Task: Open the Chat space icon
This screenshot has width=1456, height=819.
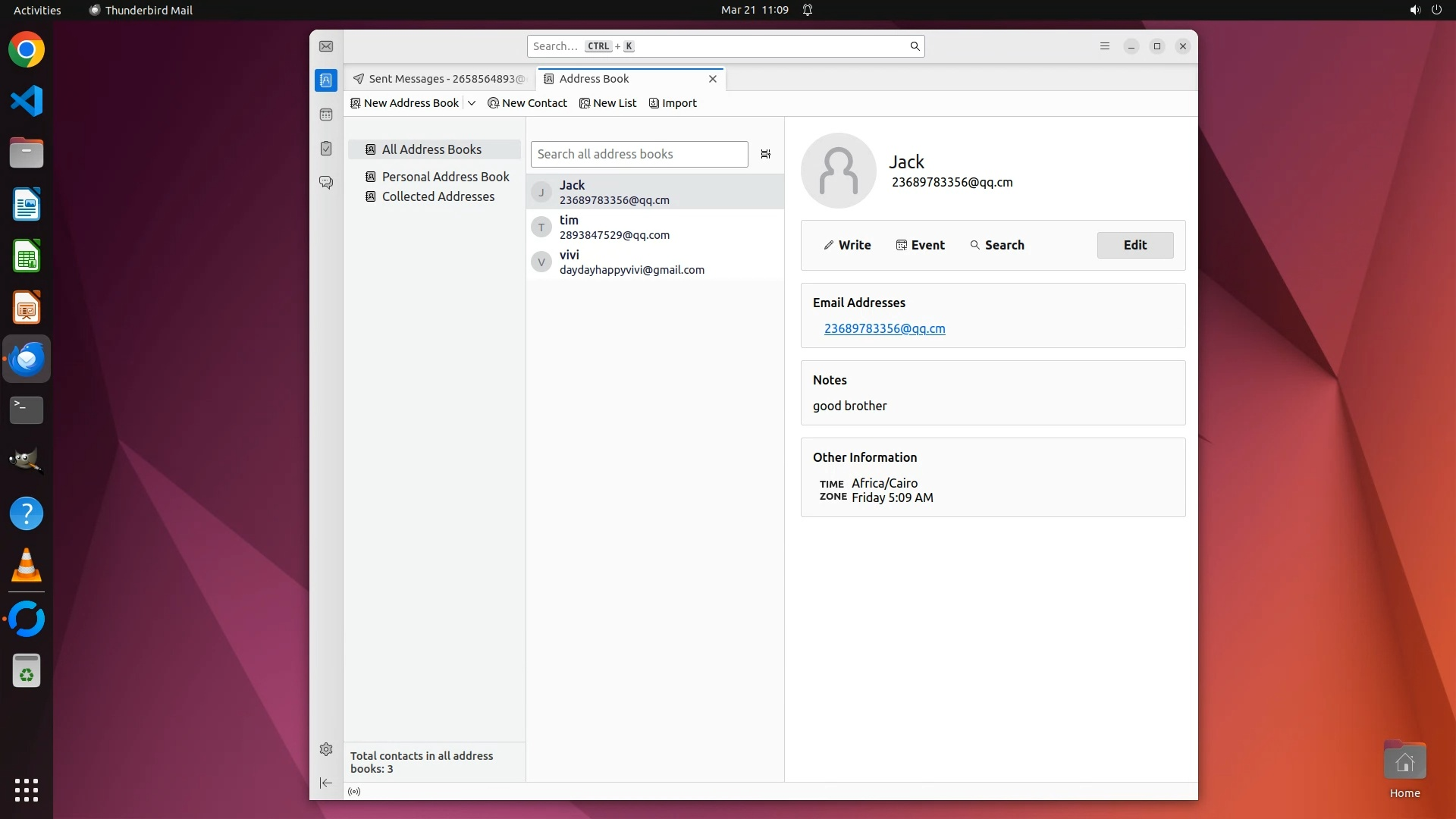Action: coord(326,183)
